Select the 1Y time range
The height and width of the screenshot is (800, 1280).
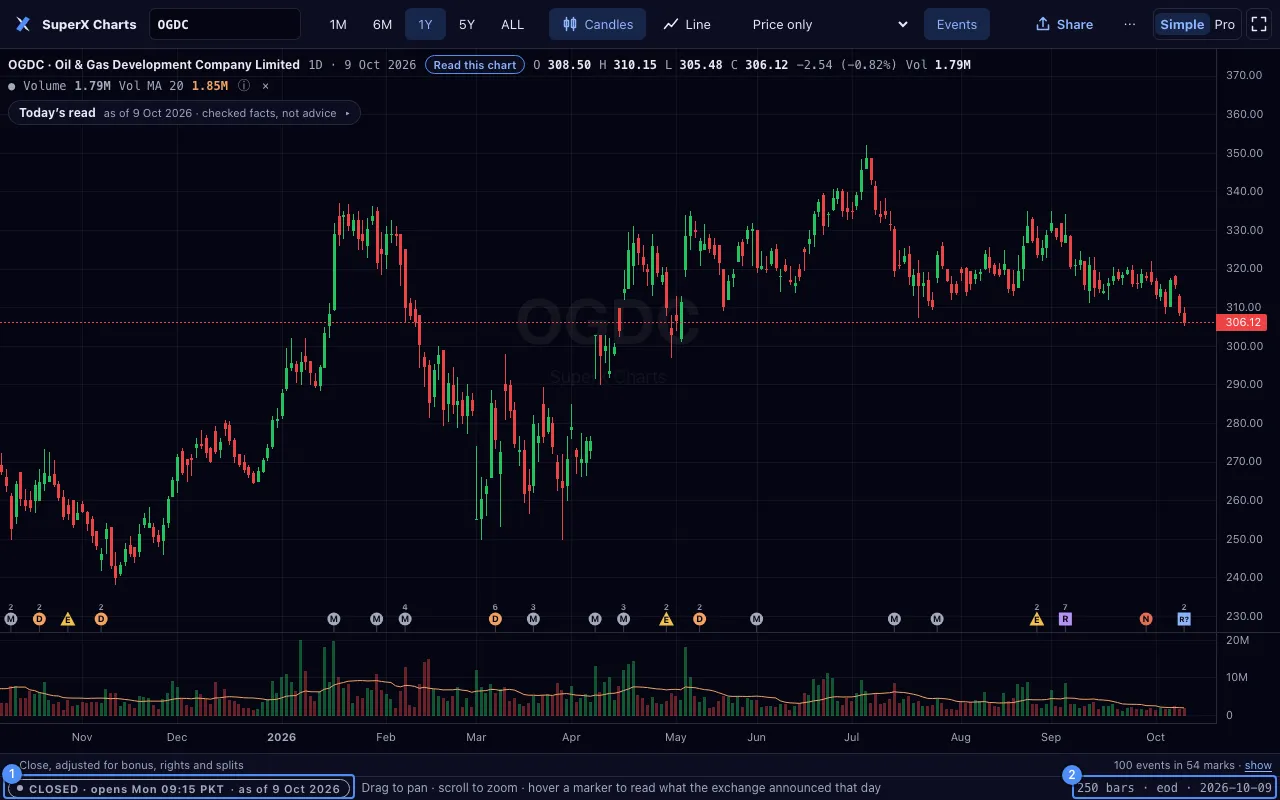click(x=426, y=24)
